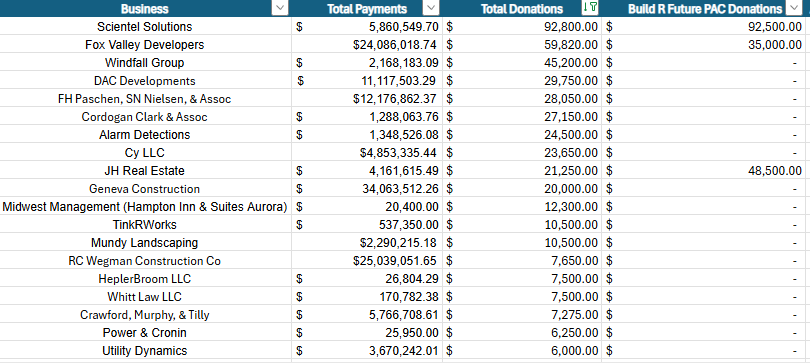This screenshot has height=363, width=810.
Task: Select the Midwest Management Hampton Inn cell
Action: click(145, 207)
